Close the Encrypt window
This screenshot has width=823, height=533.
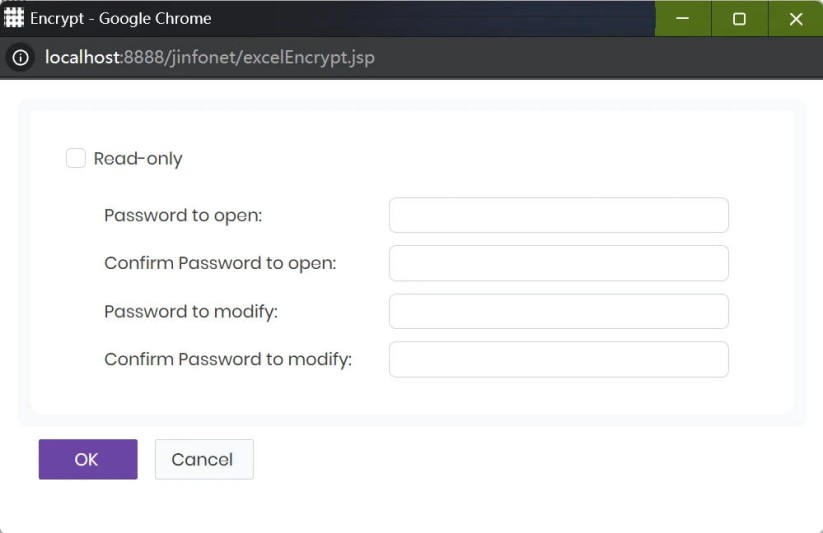pos(796,18)
